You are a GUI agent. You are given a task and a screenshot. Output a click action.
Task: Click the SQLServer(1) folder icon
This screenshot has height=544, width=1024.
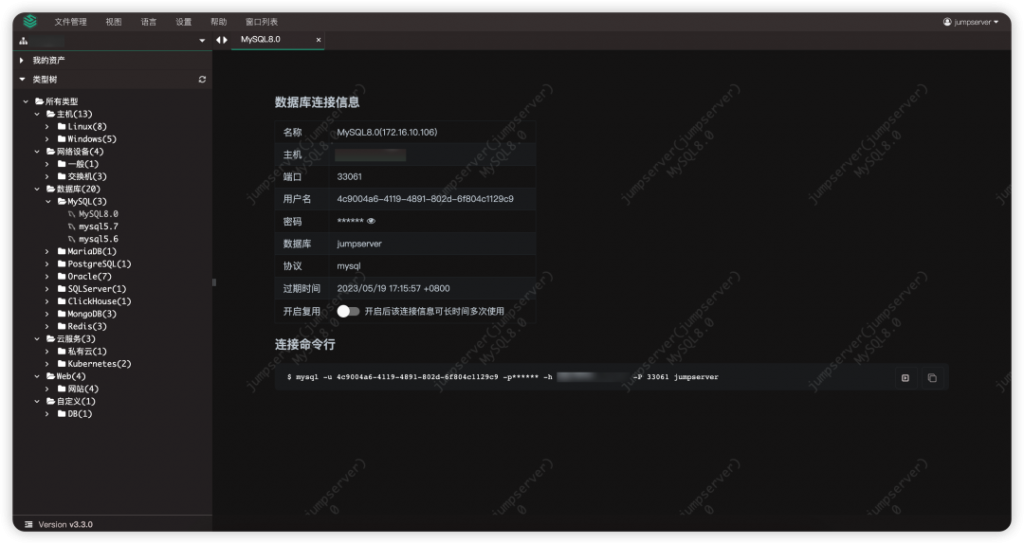coord(61,289)
